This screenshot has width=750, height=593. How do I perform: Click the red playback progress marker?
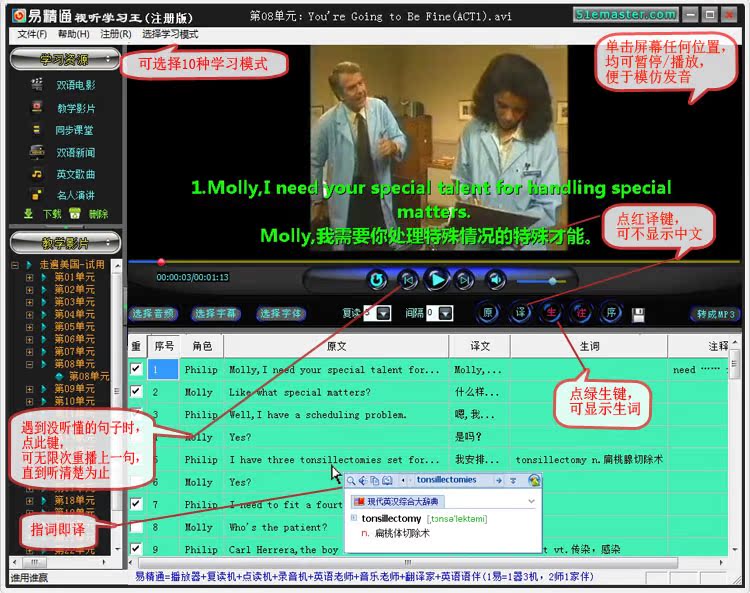click(162, 262)
